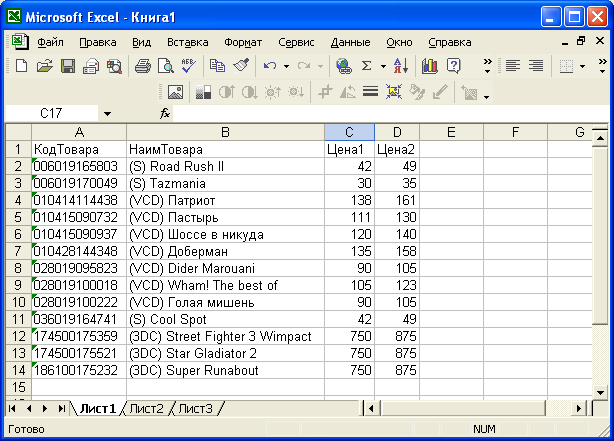Click the Insert Function fx button
The width and height of the screenshot is (614, 441).
click(165, 114)
